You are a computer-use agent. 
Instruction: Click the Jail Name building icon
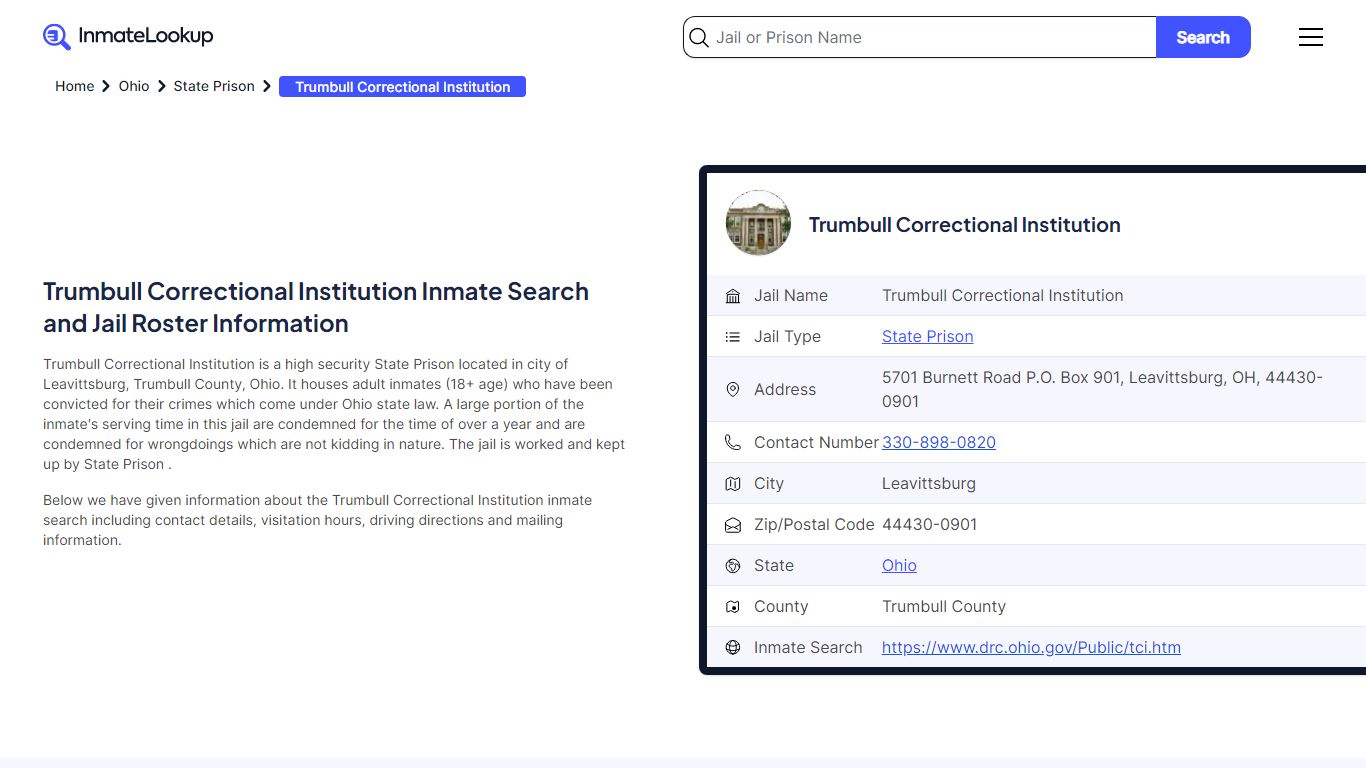[x=733, y=296]
